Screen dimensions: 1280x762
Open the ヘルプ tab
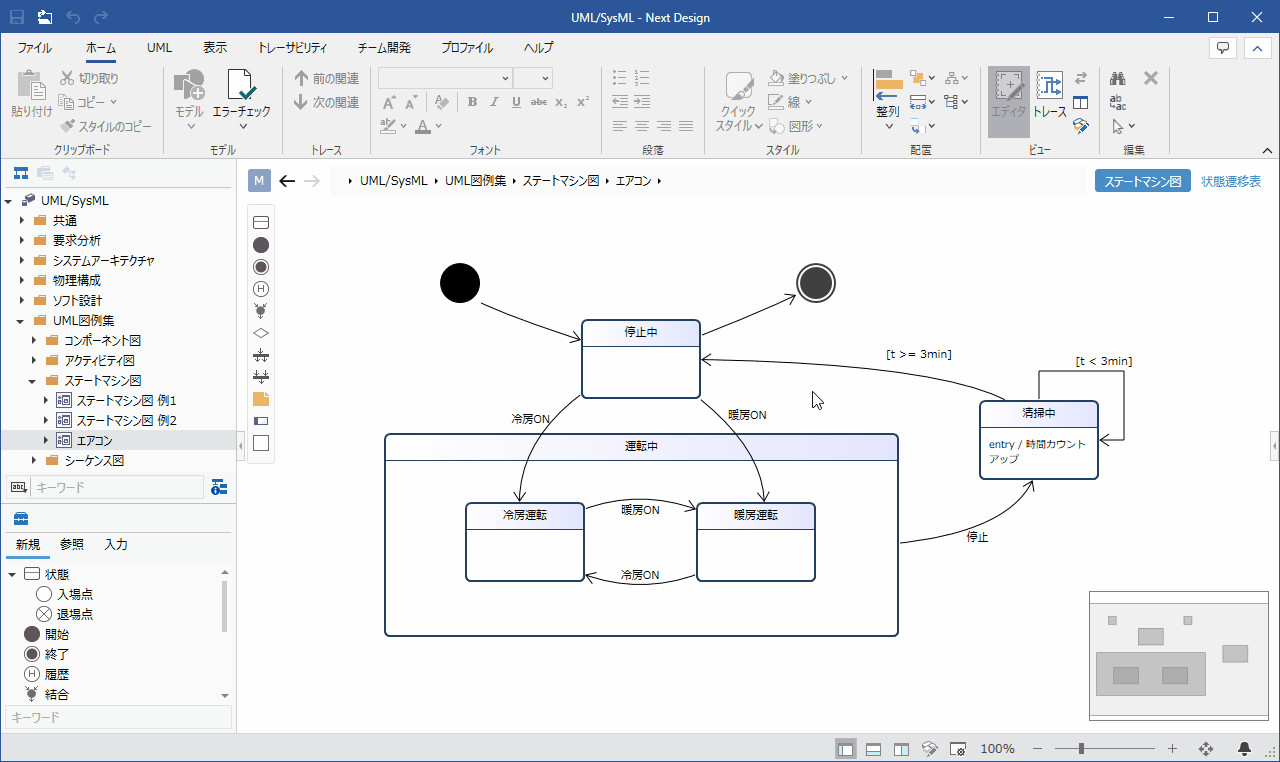538,48
